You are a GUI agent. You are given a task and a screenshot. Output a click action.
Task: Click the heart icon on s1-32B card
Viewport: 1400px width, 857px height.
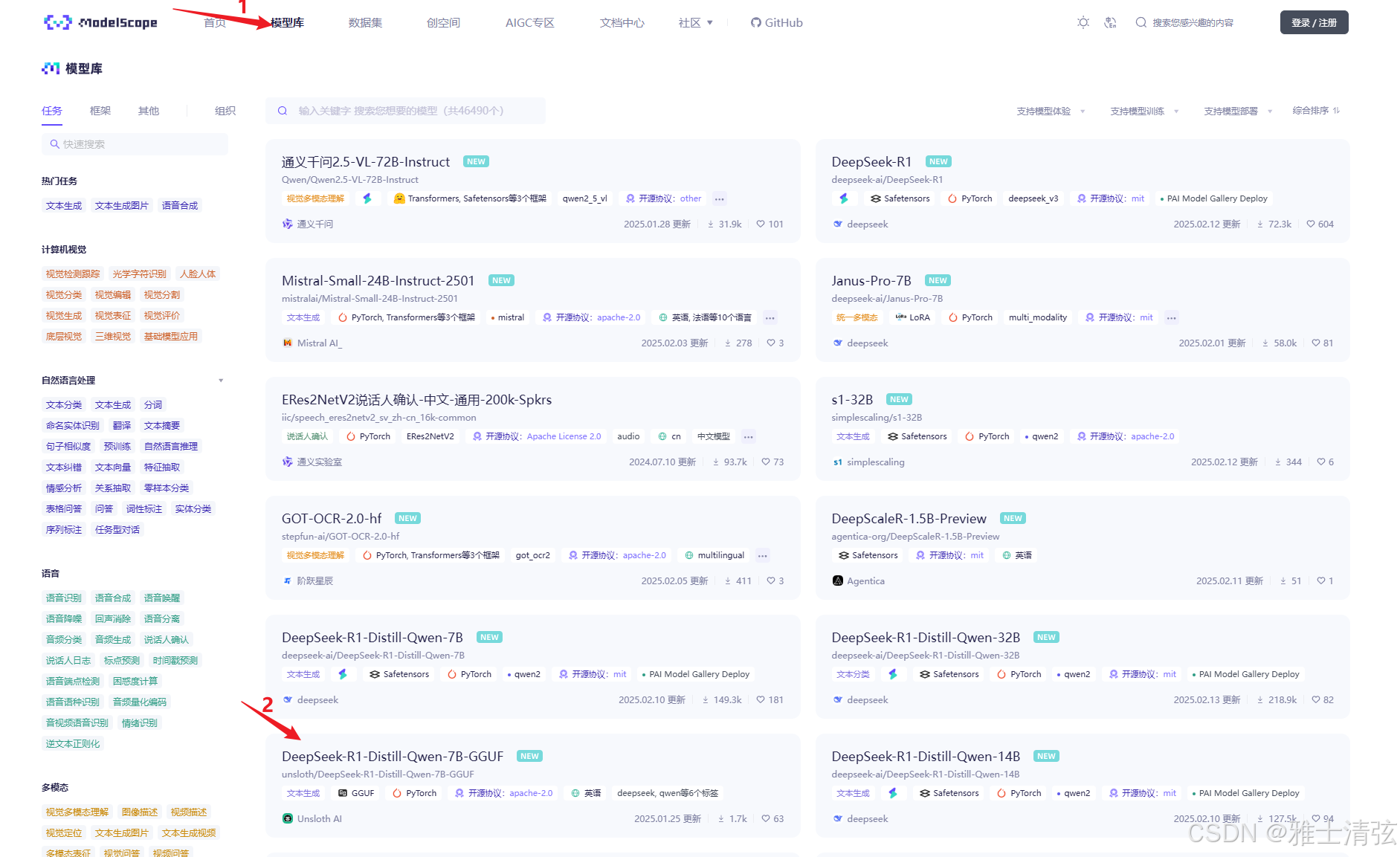coord(1320,462)
